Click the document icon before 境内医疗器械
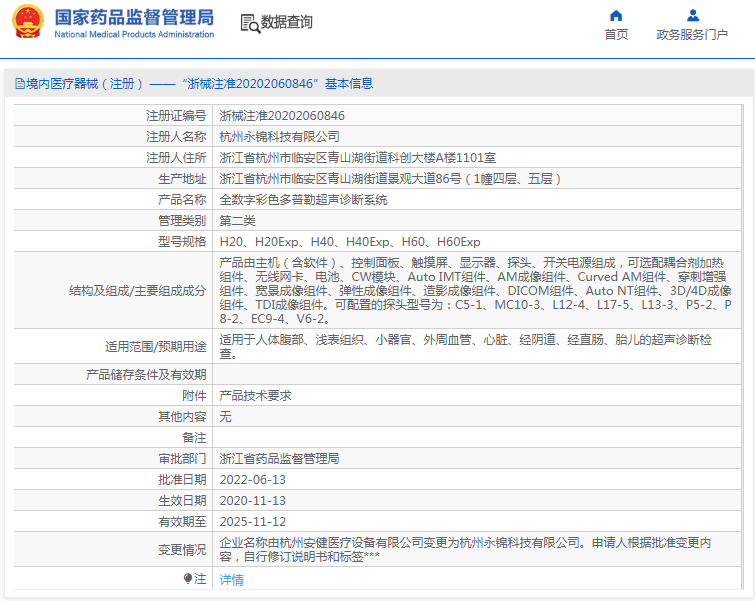The width and height of the screenshot is (755, 601). [x=20, y=84]
